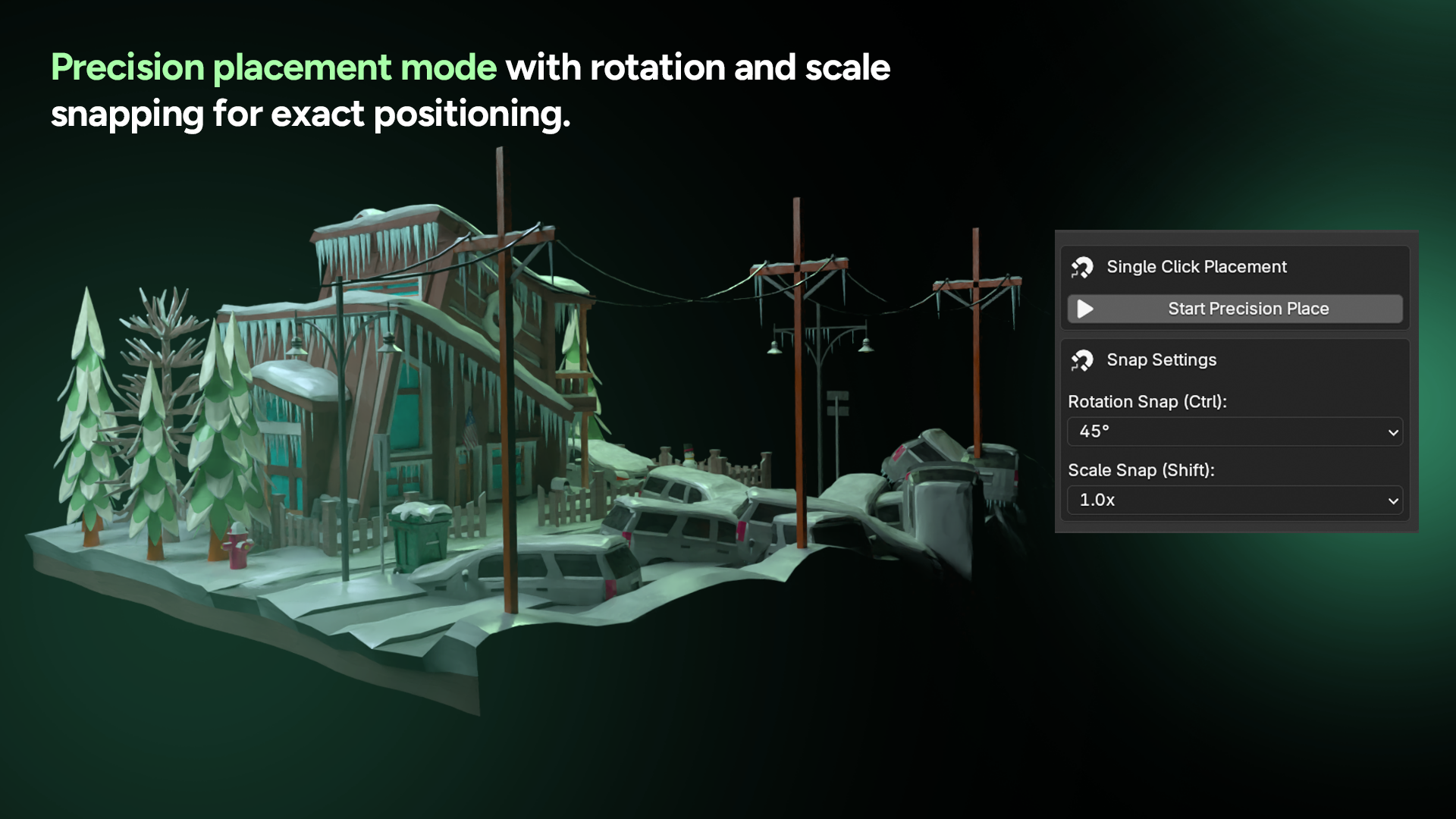Click the green Precision placement mode headline
Image resolution: width=1456 pixels, height=819 pixels.
coord(274,67)
